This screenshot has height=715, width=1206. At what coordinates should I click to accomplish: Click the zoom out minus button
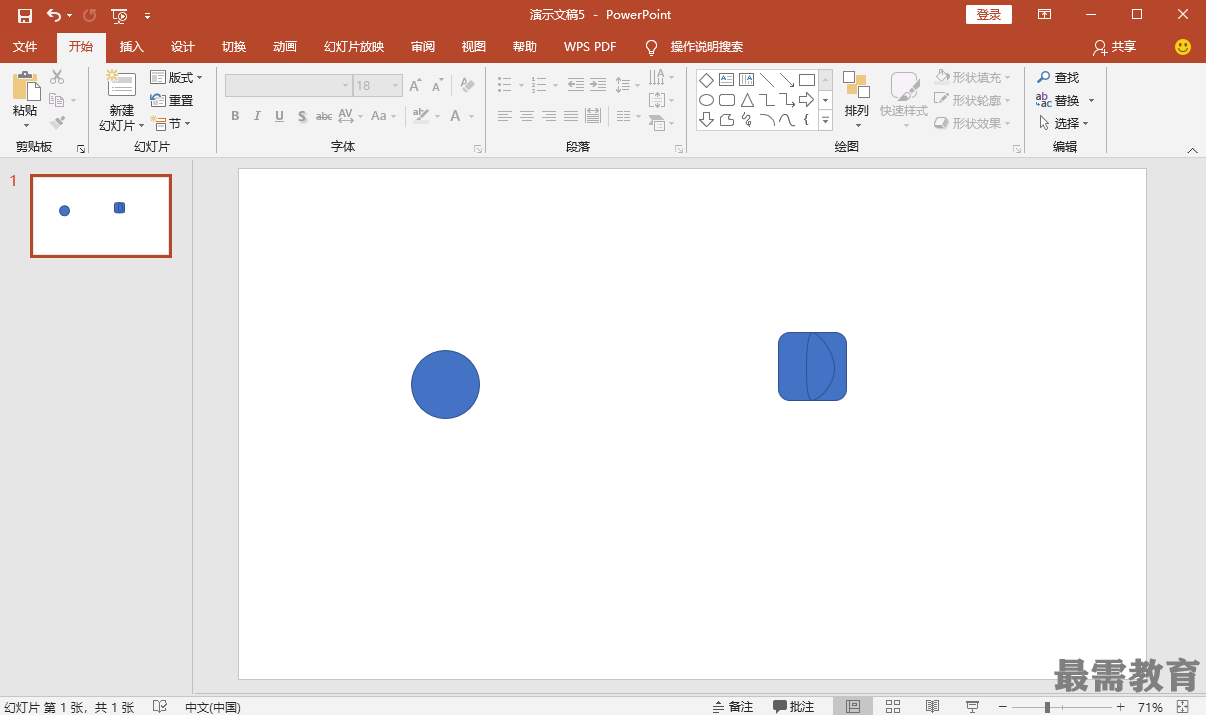[x=1003, y=707]
